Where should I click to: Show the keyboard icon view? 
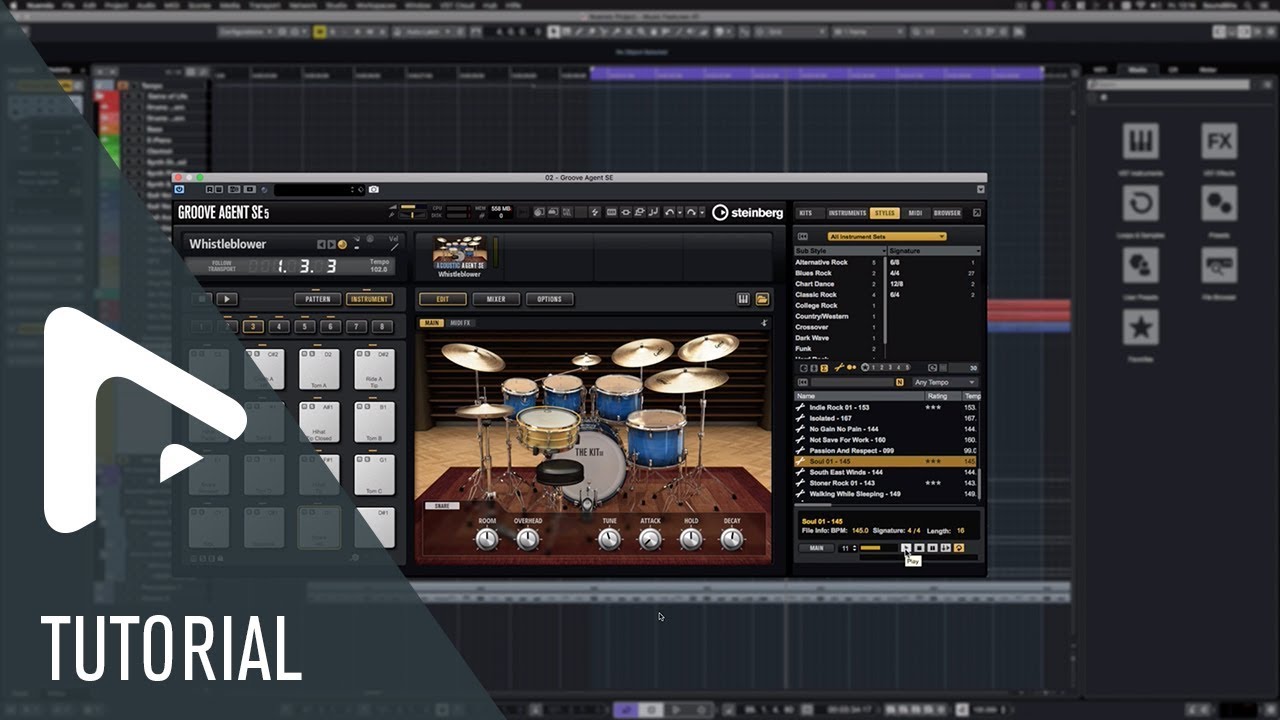[743, 299]
